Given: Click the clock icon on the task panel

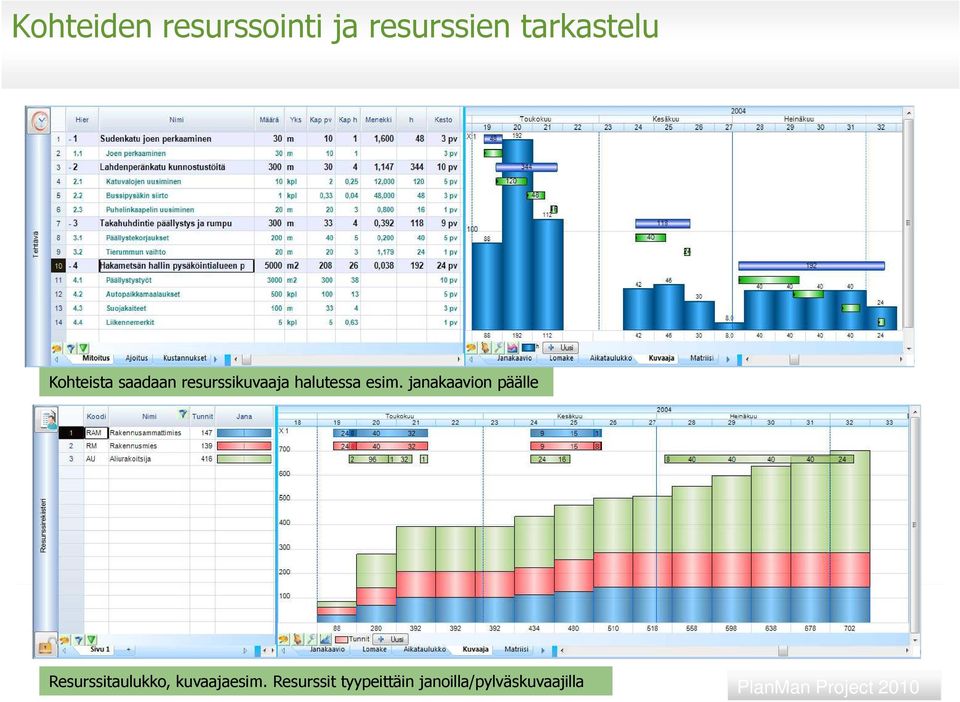Looking at the screenshot, I should tap(40, 121).
